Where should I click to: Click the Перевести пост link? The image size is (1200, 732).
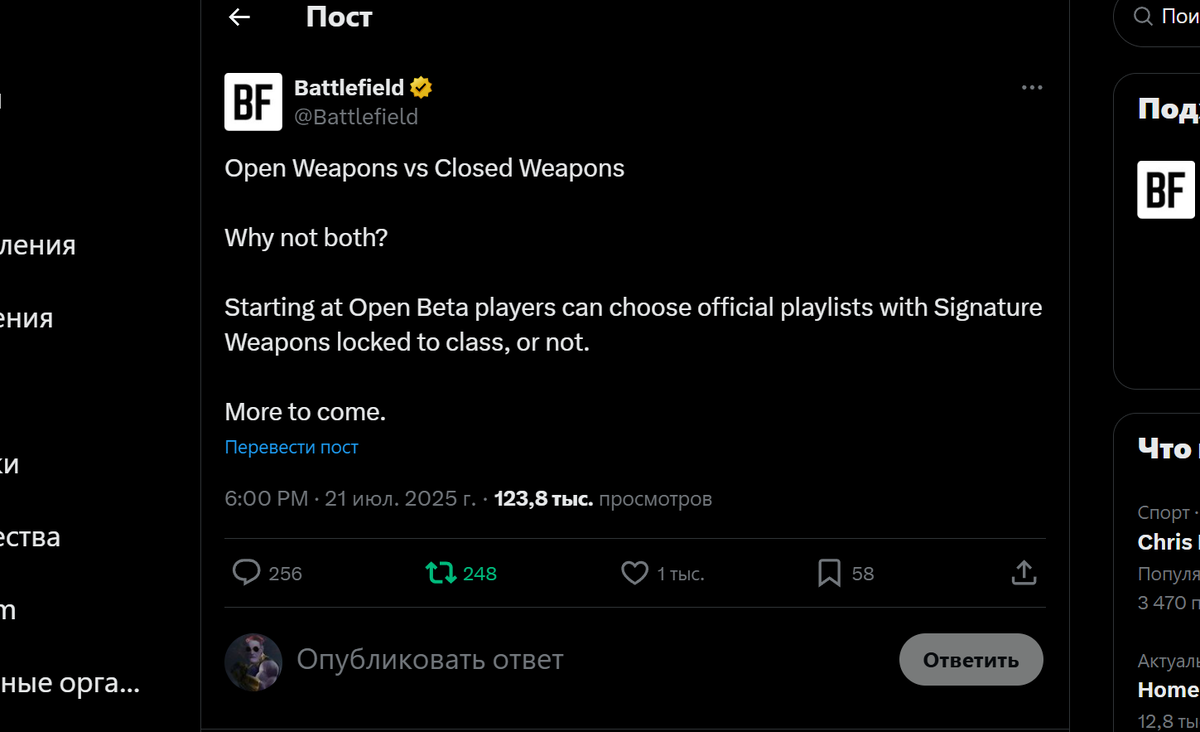pyautogui.click(x=291, y=447)
